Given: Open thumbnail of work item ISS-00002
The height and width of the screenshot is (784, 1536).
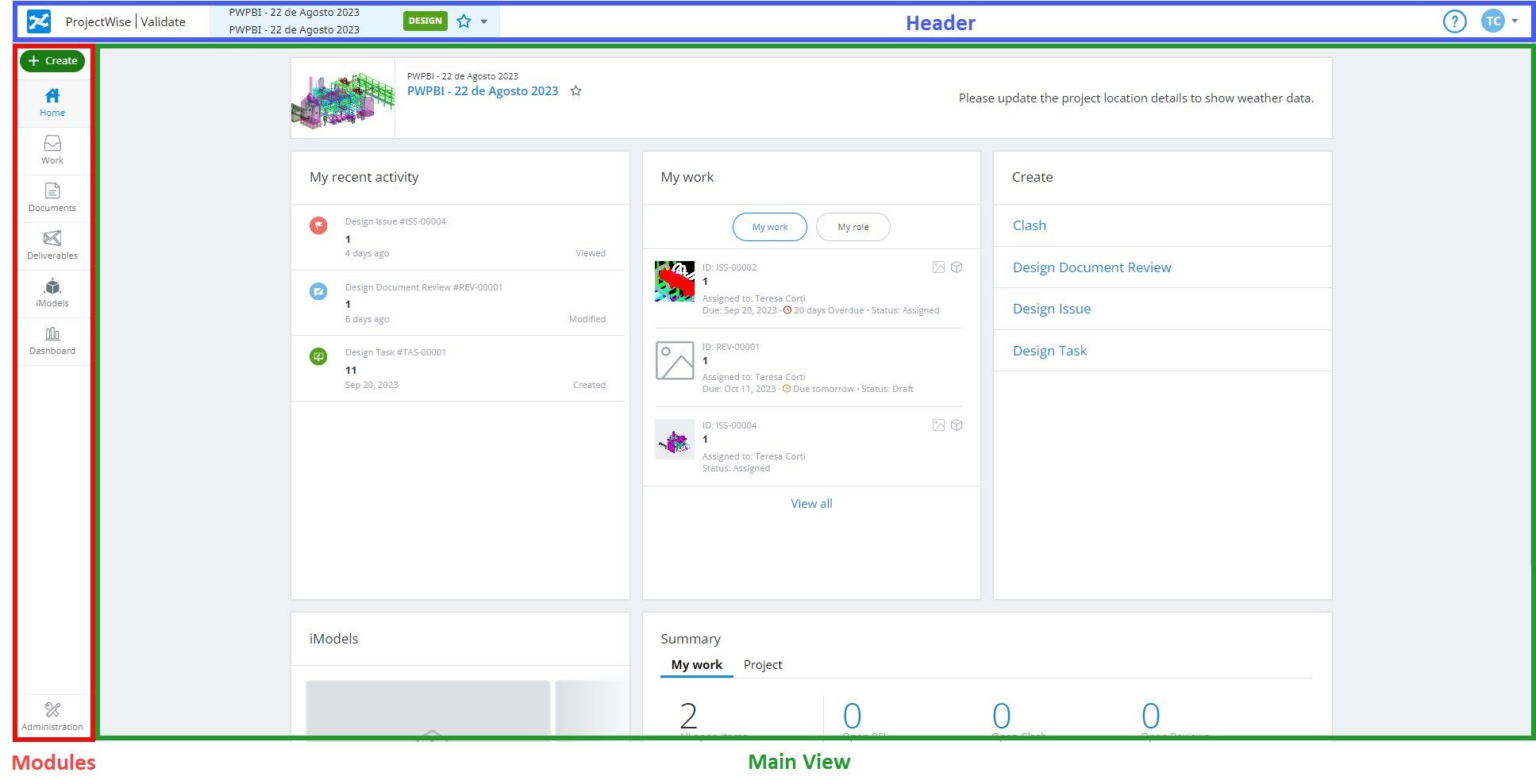Looking at the screenshot, I should click(x=675, y=282).
